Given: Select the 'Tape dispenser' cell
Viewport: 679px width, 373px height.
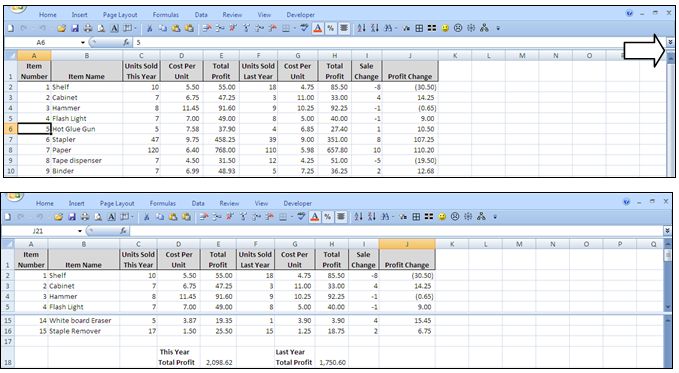Looking at the screenshot, I should tap(87, 160).
